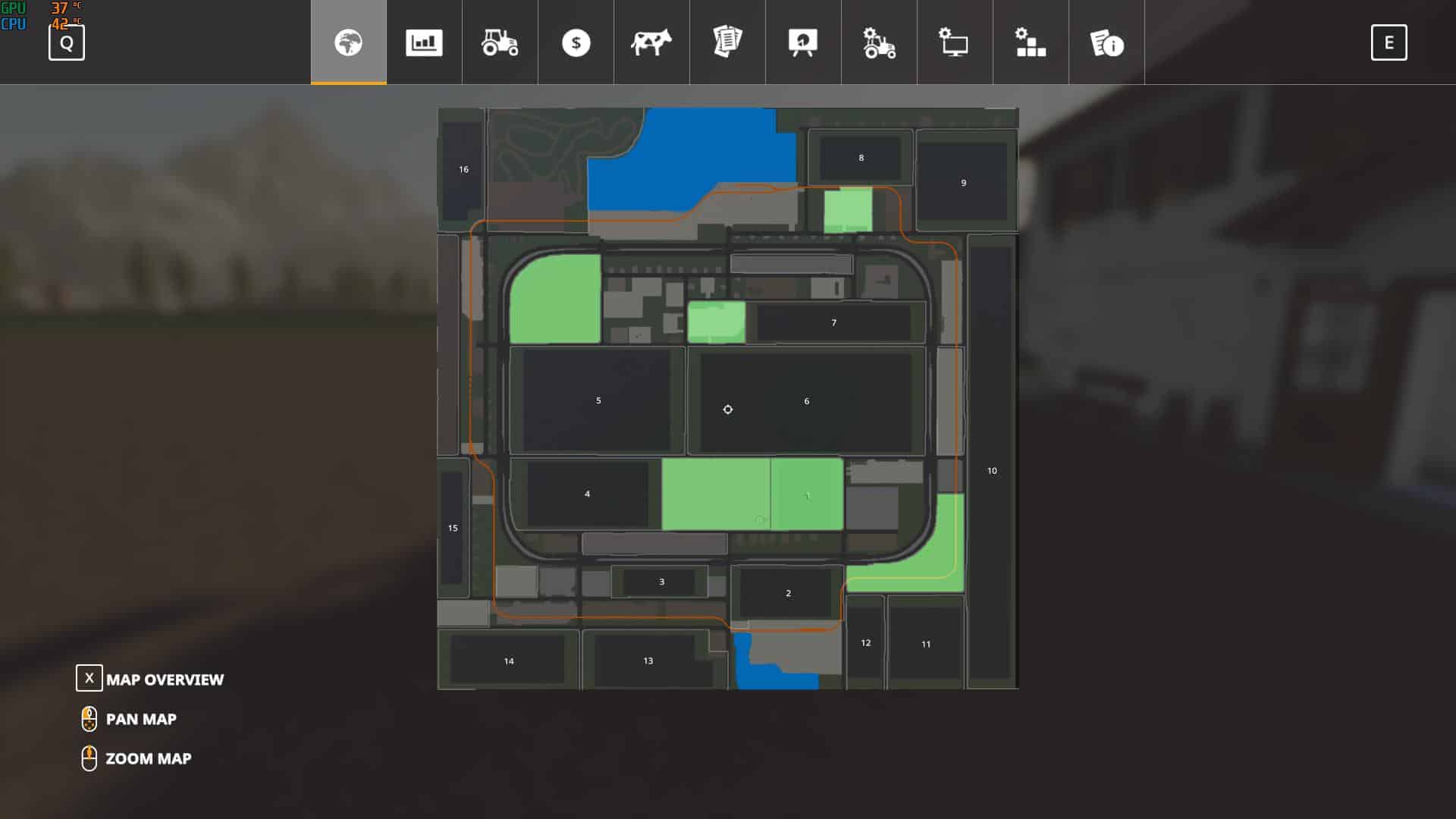Screen dimensions: 1456x819
Task: Open the tutorial presentation board icon
Action: [x=803, y=42]
